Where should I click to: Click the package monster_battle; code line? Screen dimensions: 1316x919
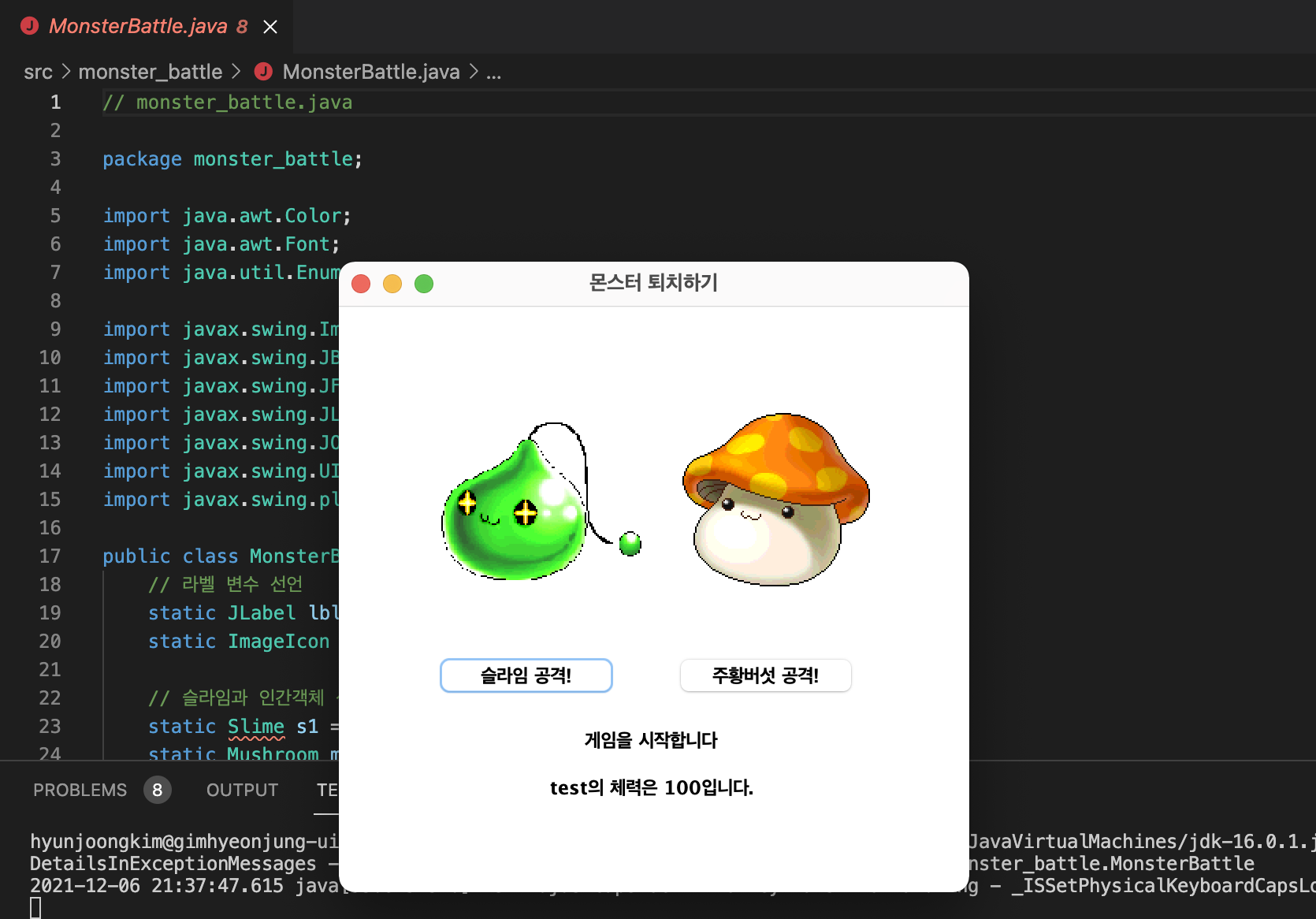232,159
